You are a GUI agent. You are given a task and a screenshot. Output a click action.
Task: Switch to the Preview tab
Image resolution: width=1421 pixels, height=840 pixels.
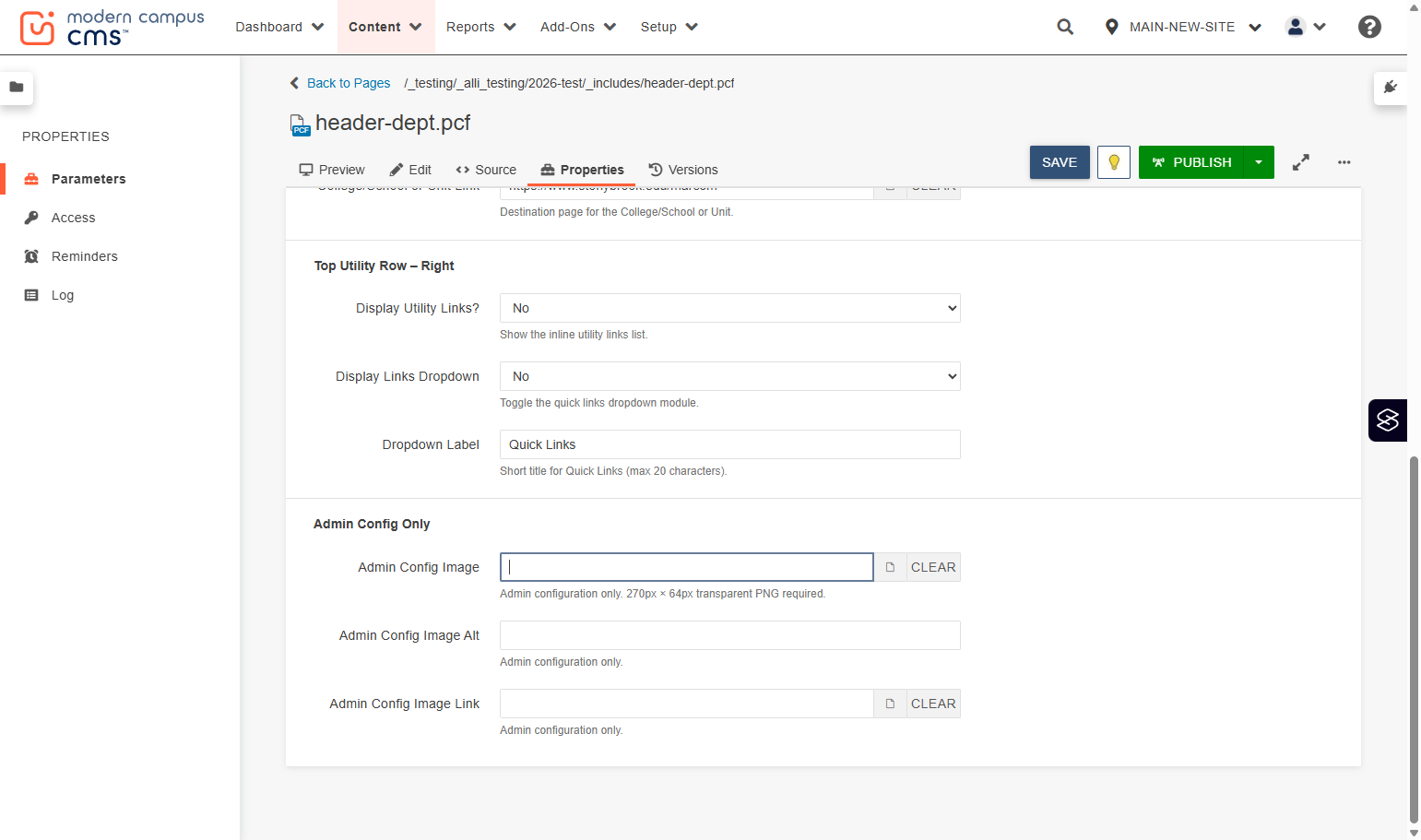coord(332,170)
